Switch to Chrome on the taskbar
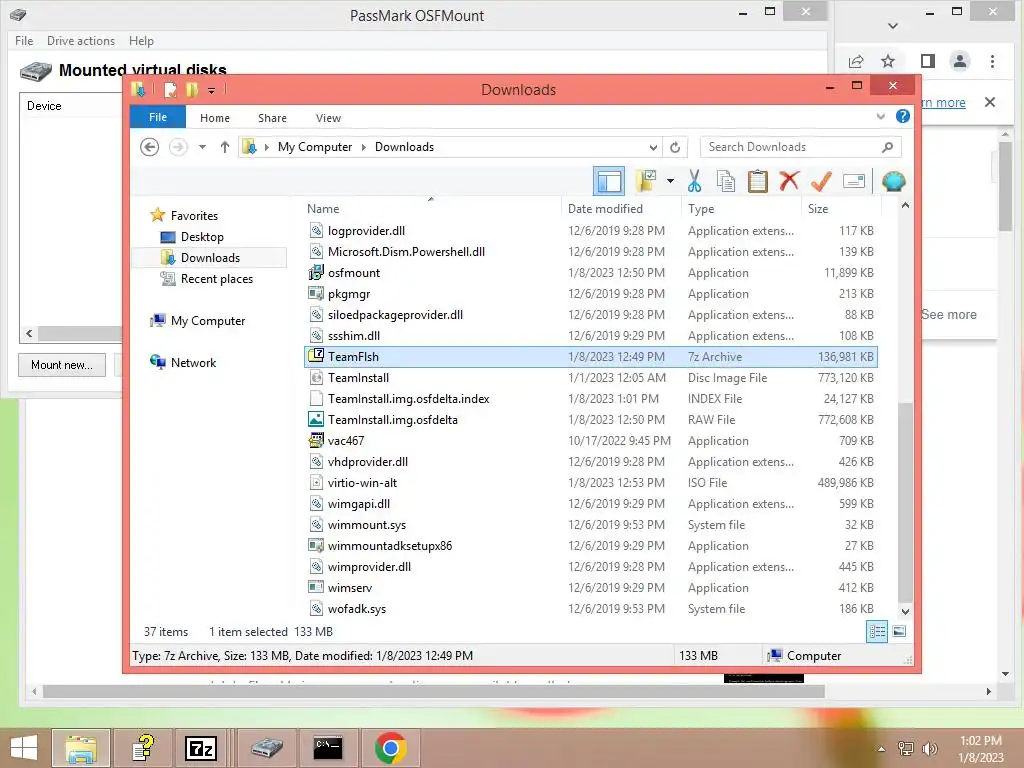This screenshot has width=1024, height=768. pyautogui.click(x=391, y=748)
